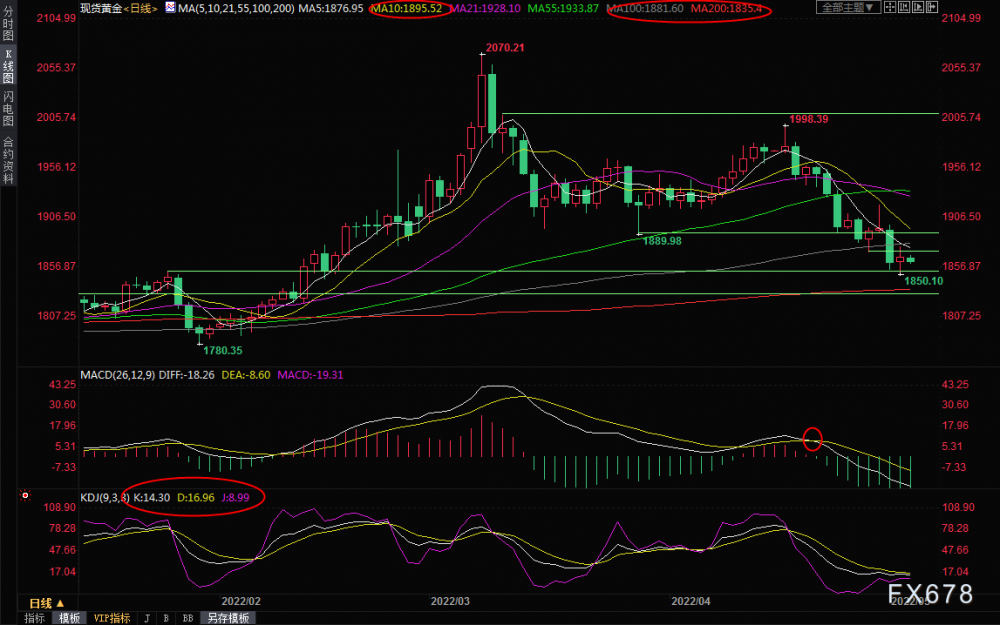Open the 合约资料 side tab
Image resolution: width=1000 pixels, height=625 pixels.
tap(8, 159)
